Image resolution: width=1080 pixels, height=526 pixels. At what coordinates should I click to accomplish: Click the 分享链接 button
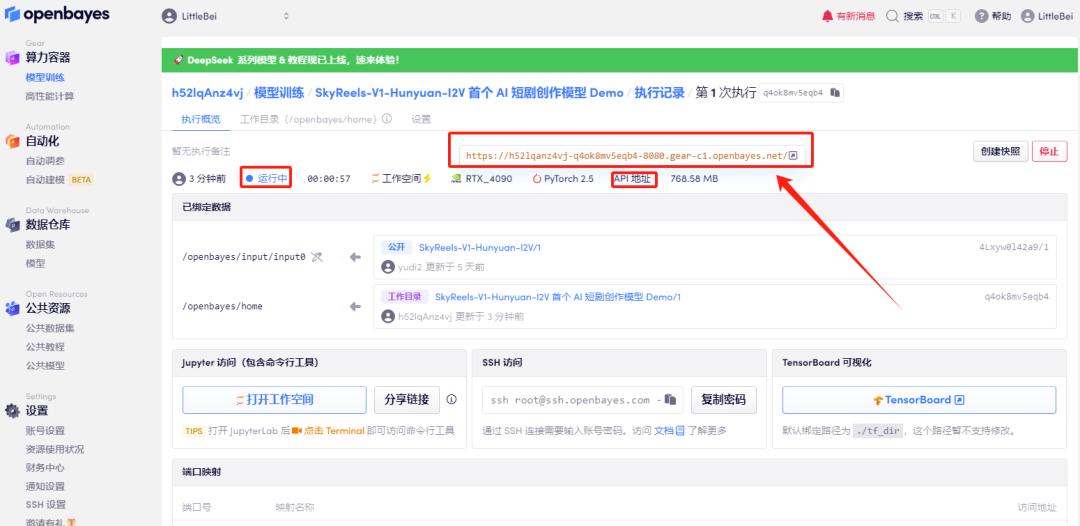(x=407, y=399)
